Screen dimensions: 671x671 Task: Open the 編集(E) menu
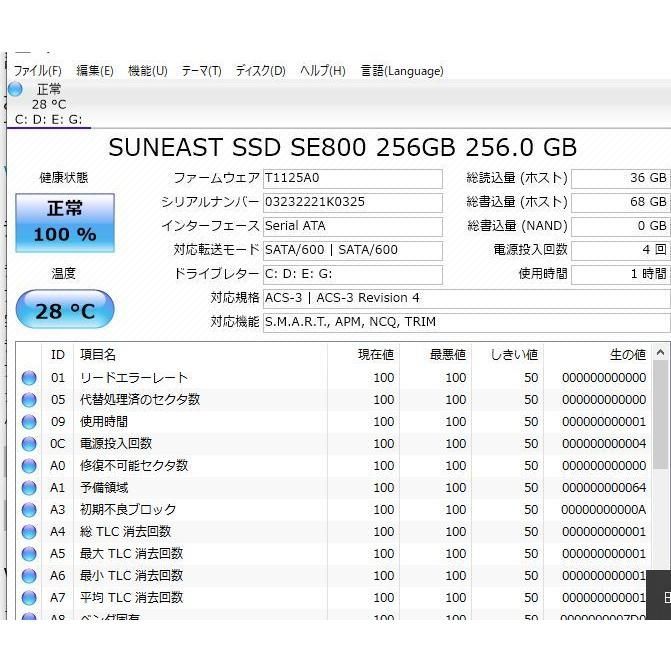[95, 71]
